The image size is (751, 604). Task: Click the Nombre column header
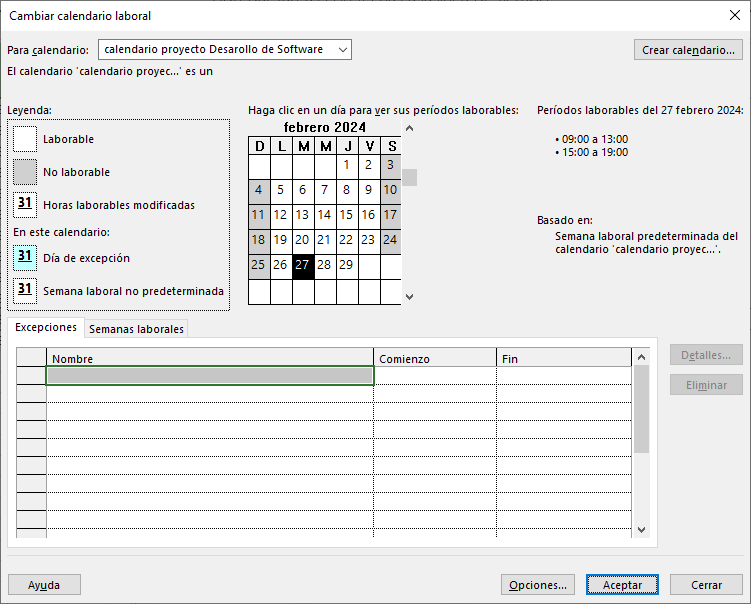click(x=210, y=358)
